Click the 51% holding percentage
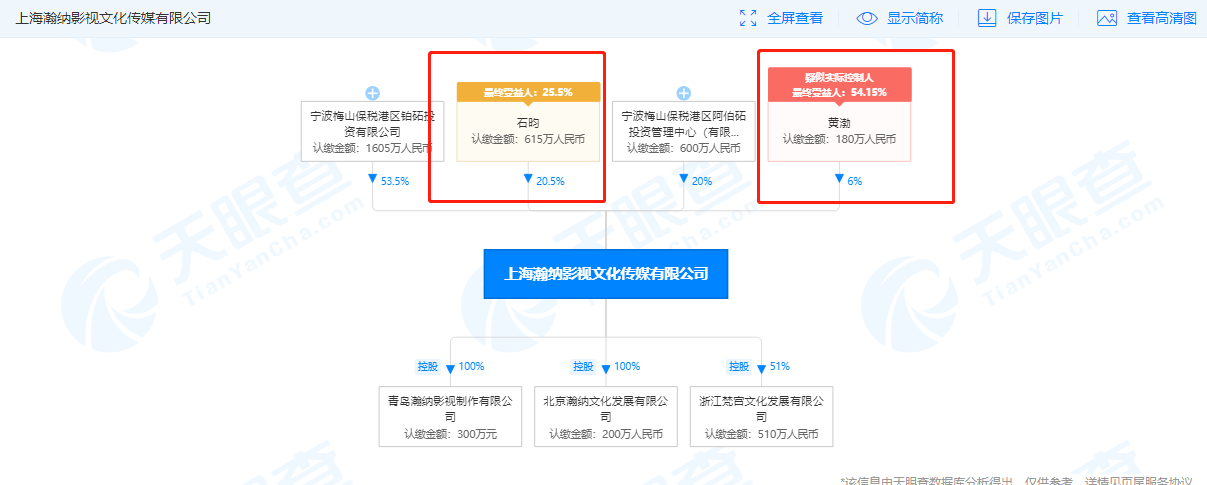This screenshot has height=485, width=1207. (780, 366)
